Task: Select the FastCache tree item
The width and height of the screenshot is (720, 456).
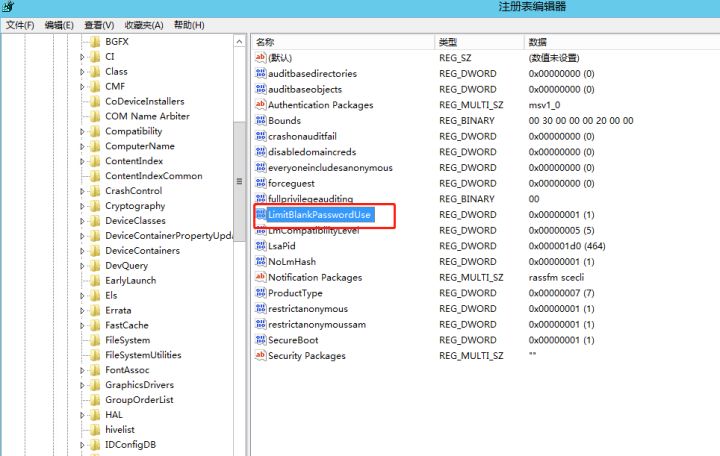Action: (127, 325)
